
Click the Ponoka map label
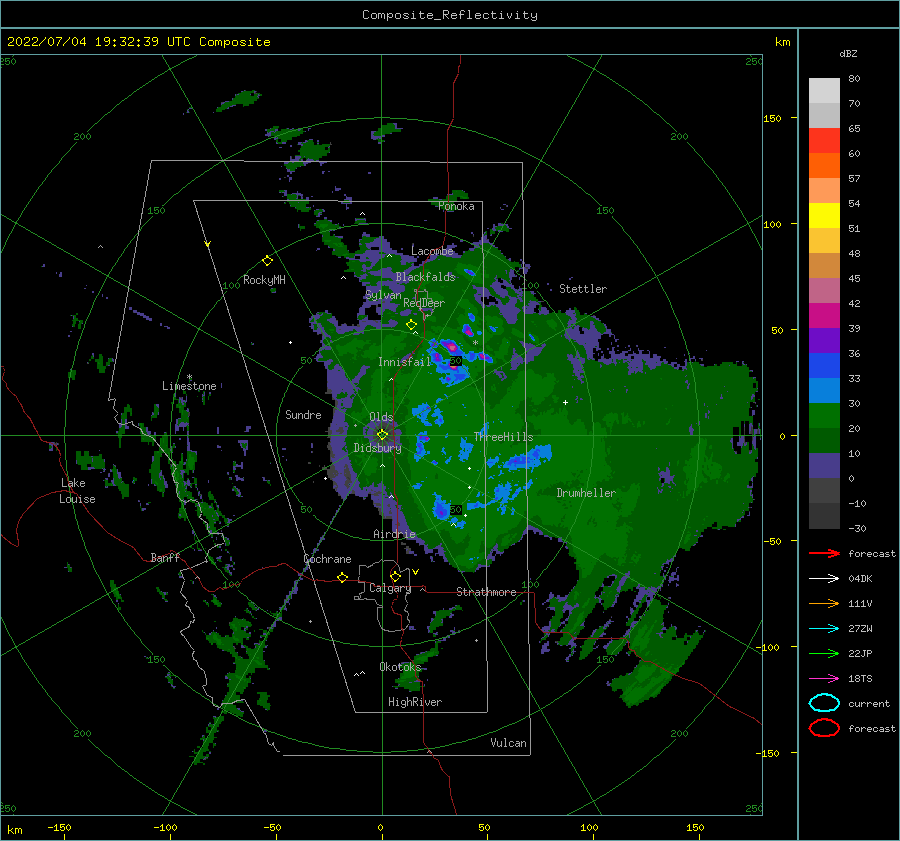pos(456,206)
